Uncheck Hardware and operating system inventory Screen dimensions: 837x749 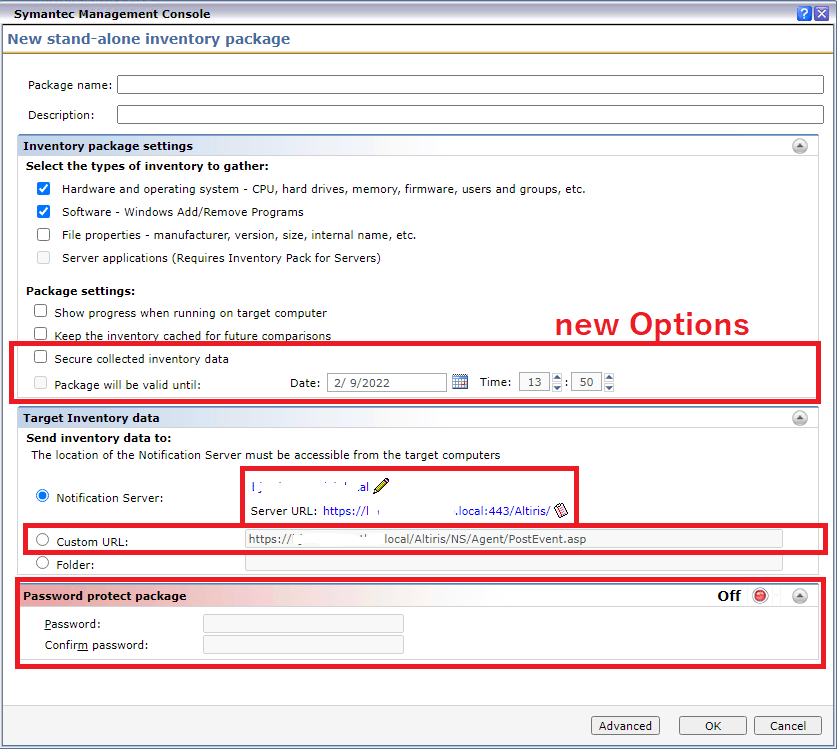click(x=44, y=189)
